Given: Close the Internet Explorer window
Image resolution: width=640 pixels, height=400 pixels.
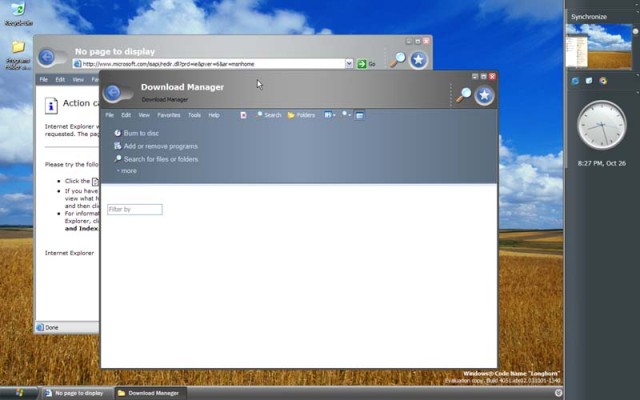Looking at the screenshot, I should (426, 41).
